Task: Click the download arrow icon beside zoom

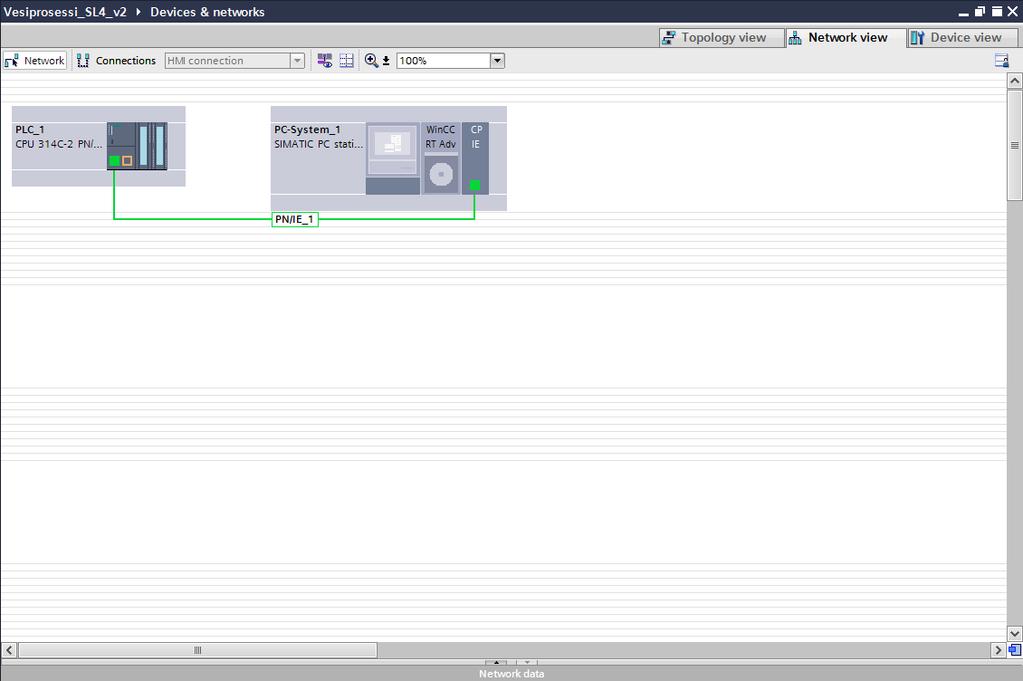Action: (386, 61)
